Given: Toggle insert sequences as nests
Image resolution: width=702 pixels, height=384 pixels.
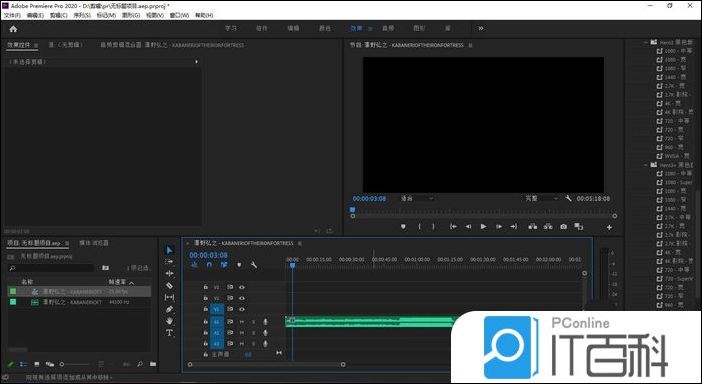Looking at the screenshot, I should click(195, 265).
